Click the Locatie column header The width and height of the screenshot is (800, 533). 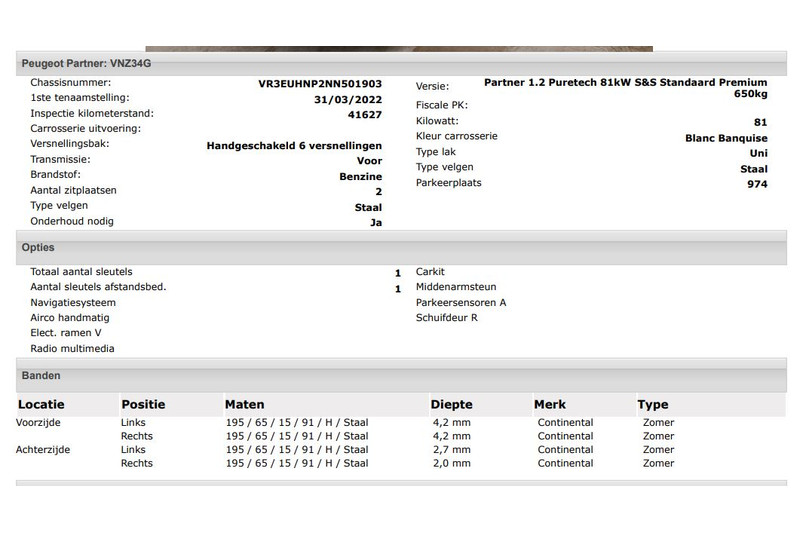pos(41,405)
